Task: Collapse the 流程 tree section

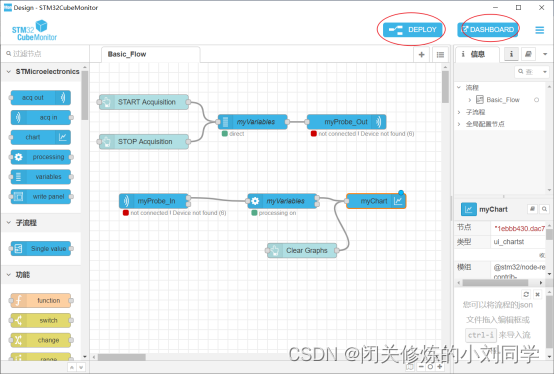Action: (x=459, y=87)
